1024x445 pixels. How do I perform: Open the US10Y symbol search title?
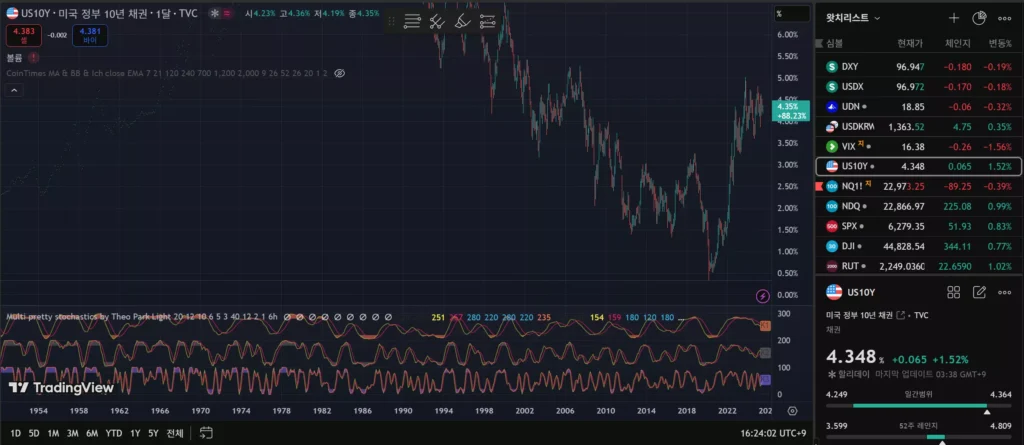[x=110, y=13]
